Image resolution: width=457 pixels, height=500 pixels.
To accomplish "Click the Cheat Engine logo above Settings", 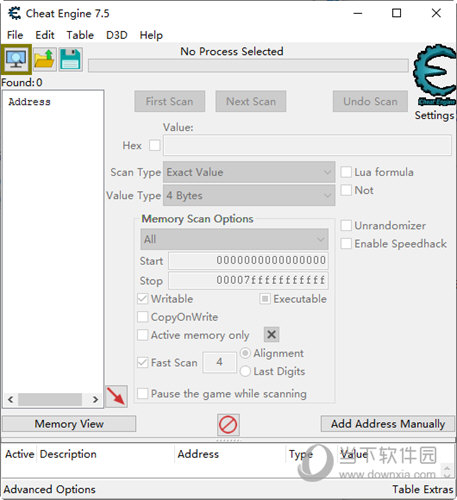I will coord(435,74).
